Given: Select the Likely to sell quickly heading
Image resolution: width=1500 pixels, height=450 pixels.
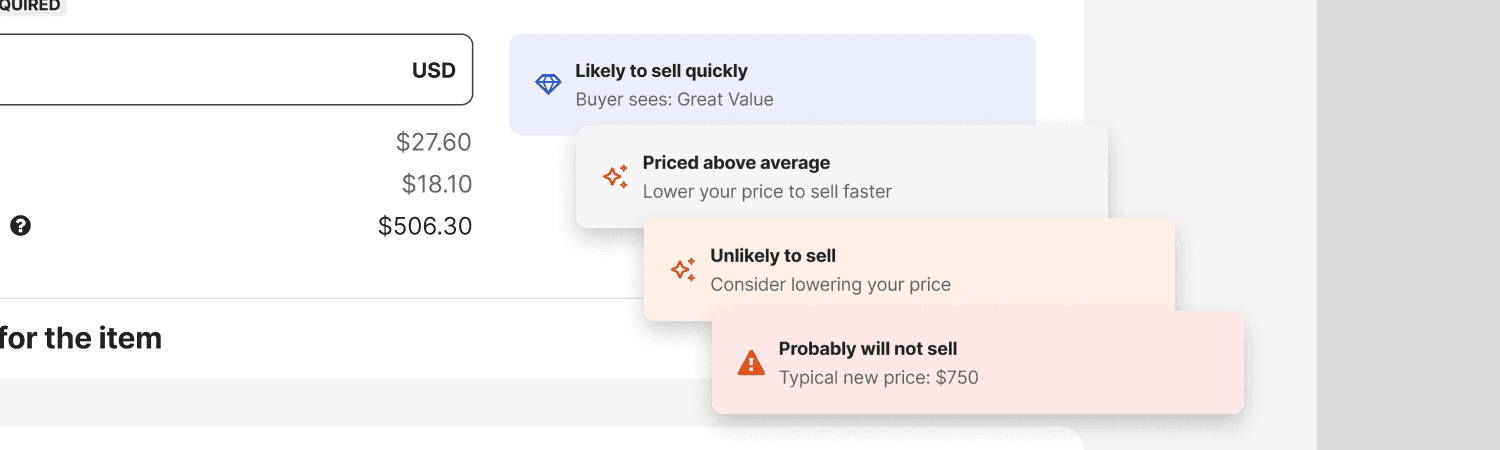Looking at the screenshot, I should 661,71.
